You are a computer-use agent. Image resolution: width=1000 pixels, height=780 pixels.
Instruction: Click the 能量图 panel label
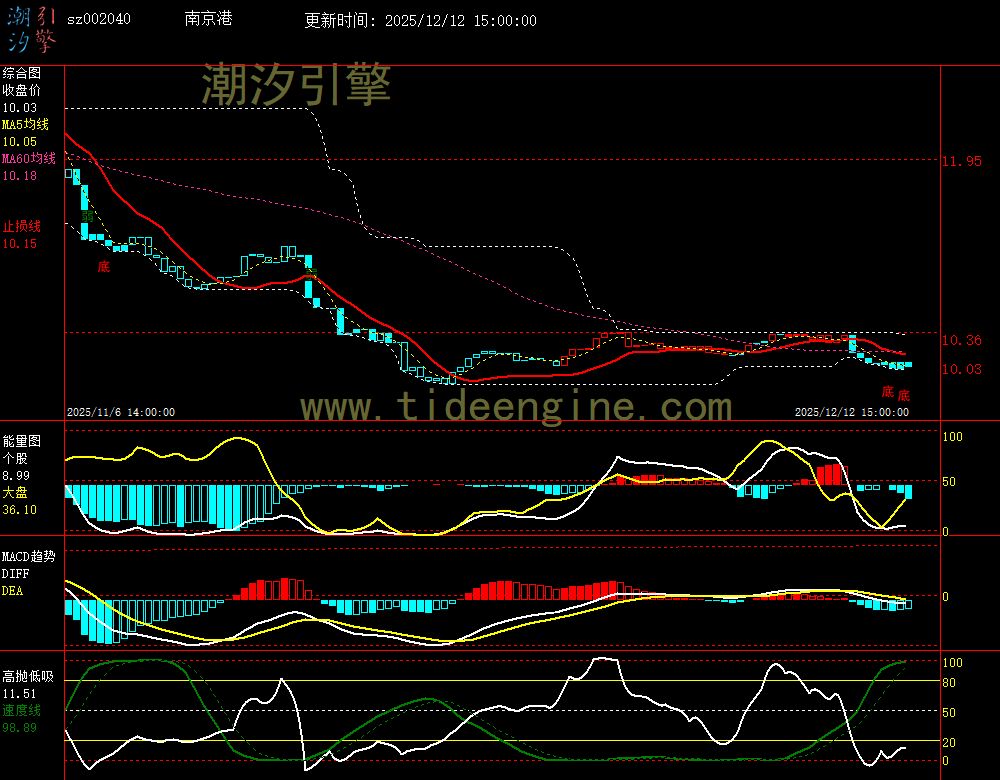tap(21, 441)
